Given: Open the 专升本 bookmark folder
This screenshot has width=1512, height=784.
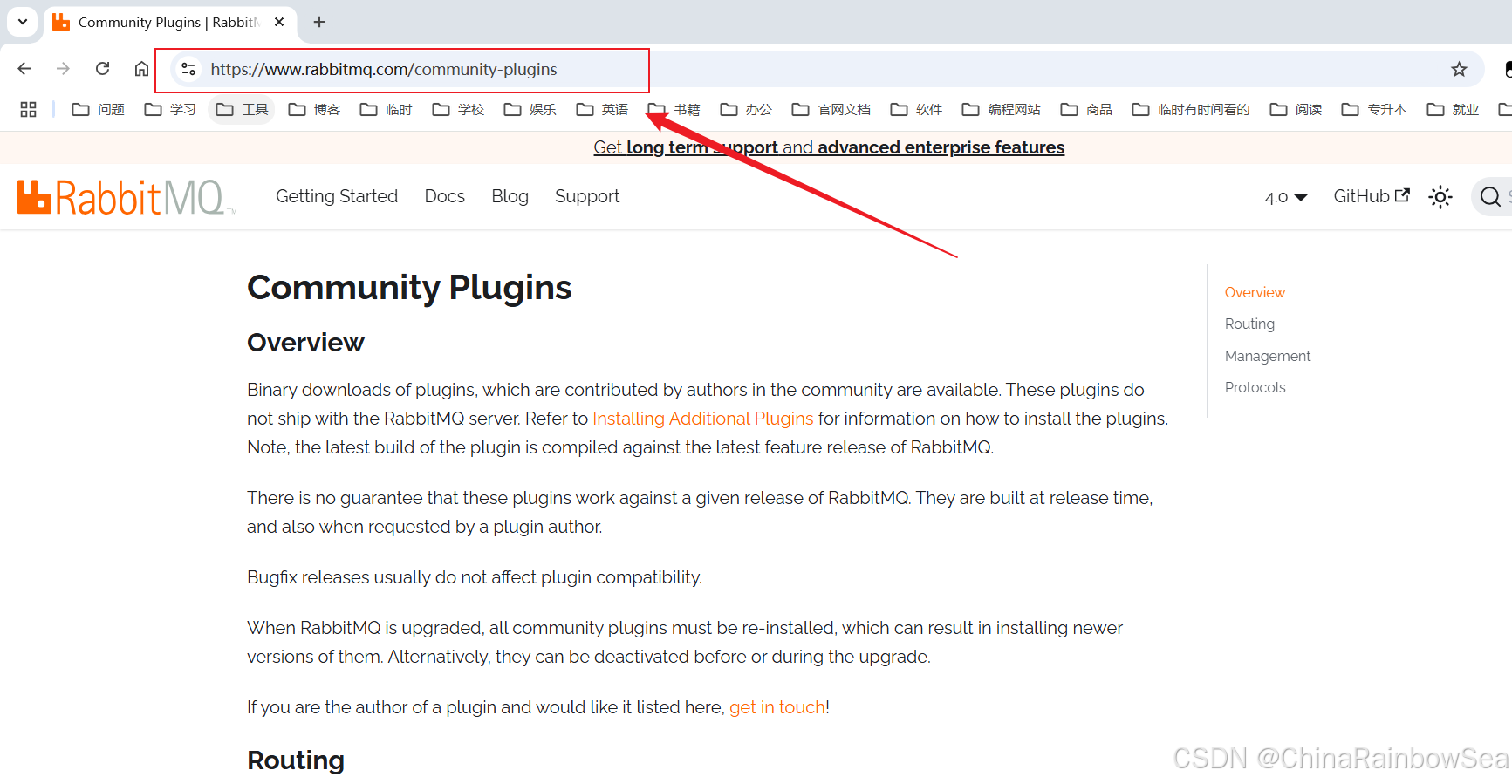Looking at the screenshot, I should click(1374, 109).
